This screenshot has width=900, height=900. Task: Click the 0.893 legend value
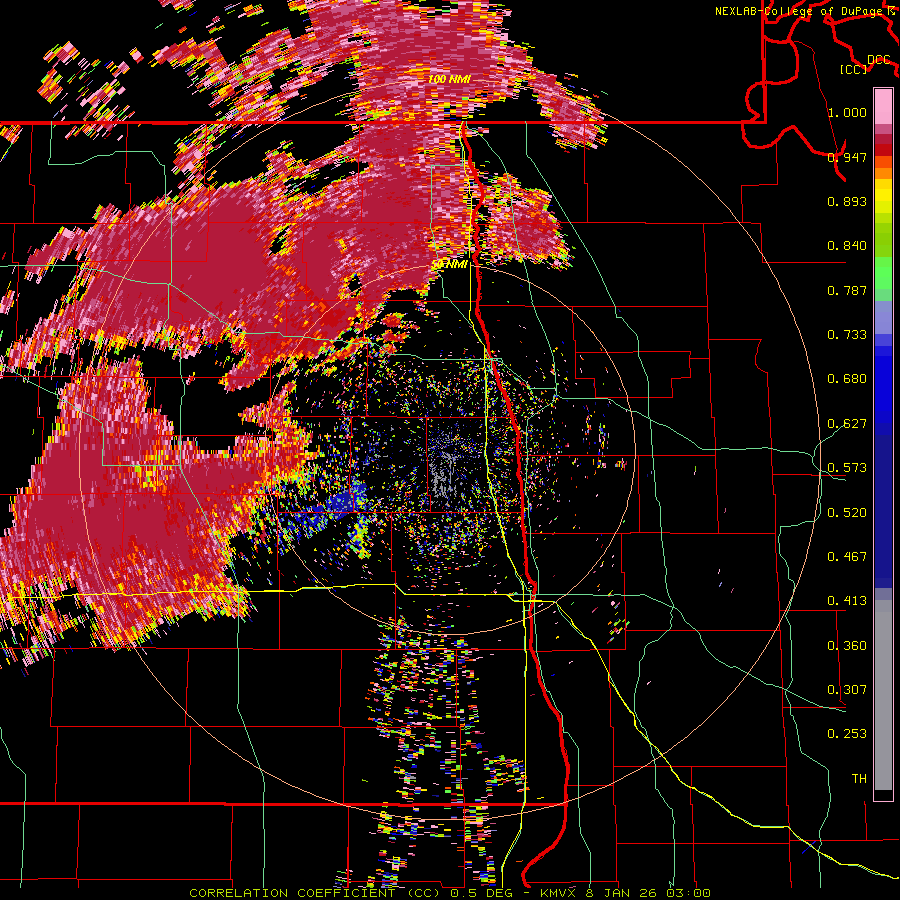point(847,201)
